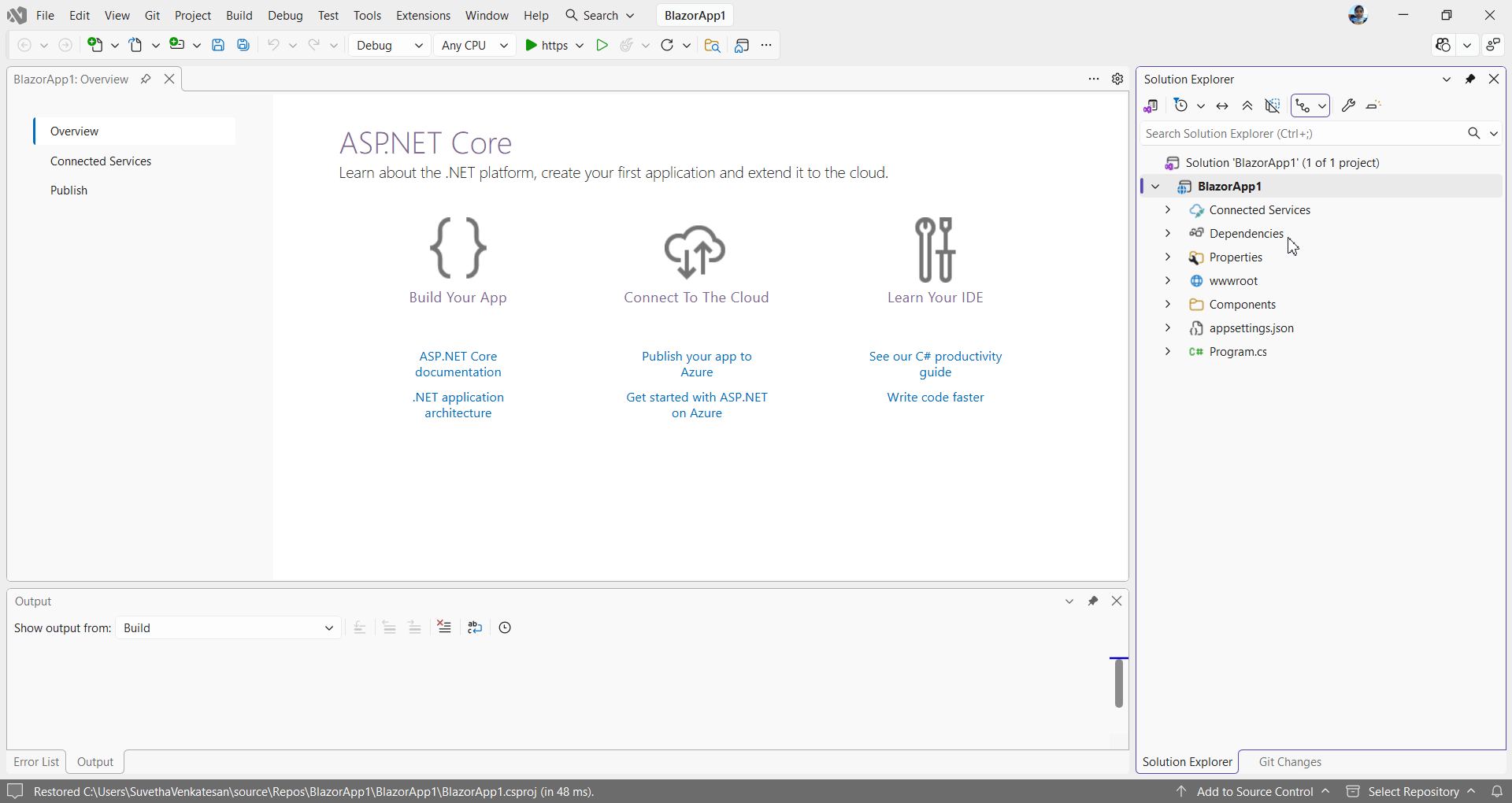
Task: Toggle word wrap in the Output pane
Action: point(475,627)
